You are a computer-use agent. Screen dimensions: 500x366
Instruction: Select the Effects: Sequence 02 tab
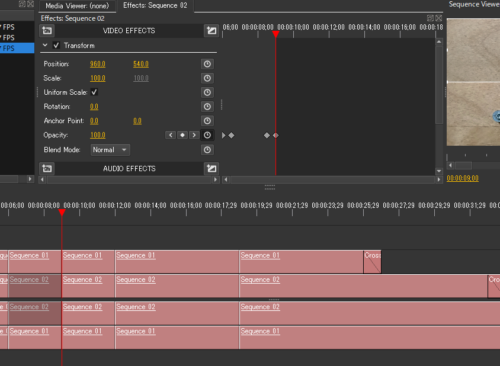pos(155,5)
